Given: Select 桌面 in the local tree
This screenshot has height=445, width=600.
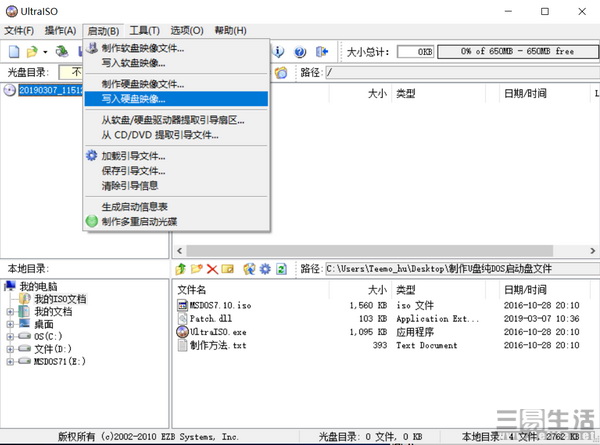Looking at the screenshot, I should [44, 324].
